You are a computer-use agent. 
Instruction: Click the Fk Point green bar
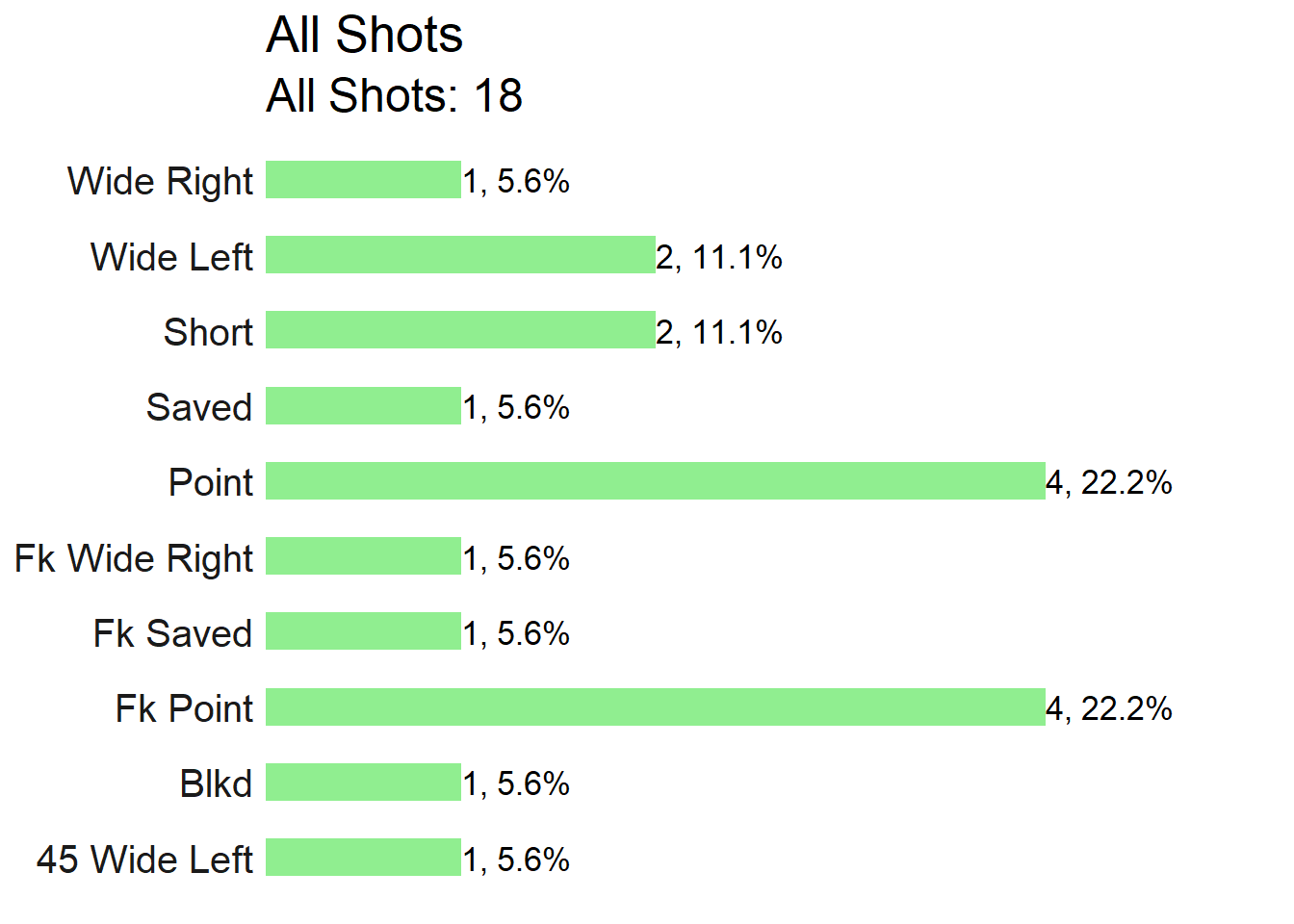click(656, 707)
